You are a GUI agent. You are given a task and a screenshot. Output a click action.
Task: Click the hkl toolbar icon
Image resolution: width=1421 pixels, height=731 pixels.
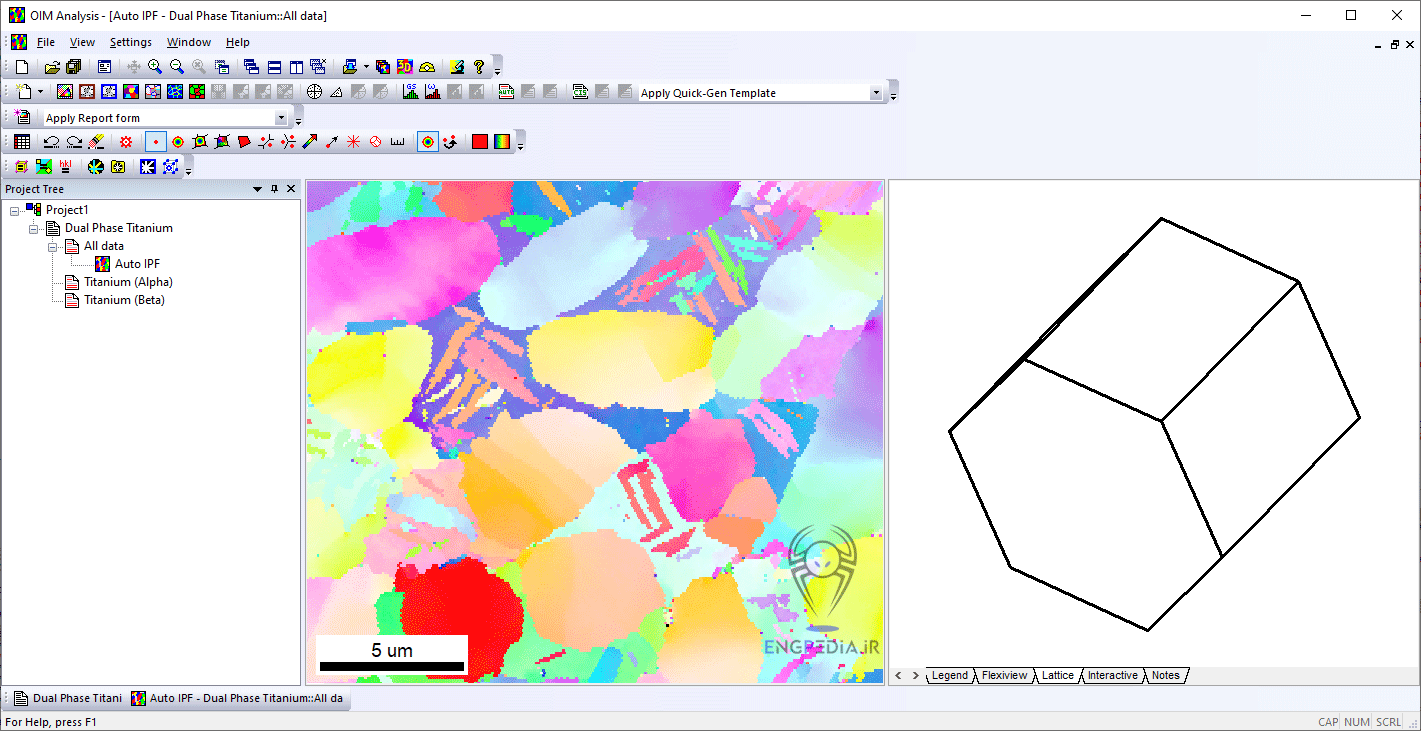pos(66,167)
